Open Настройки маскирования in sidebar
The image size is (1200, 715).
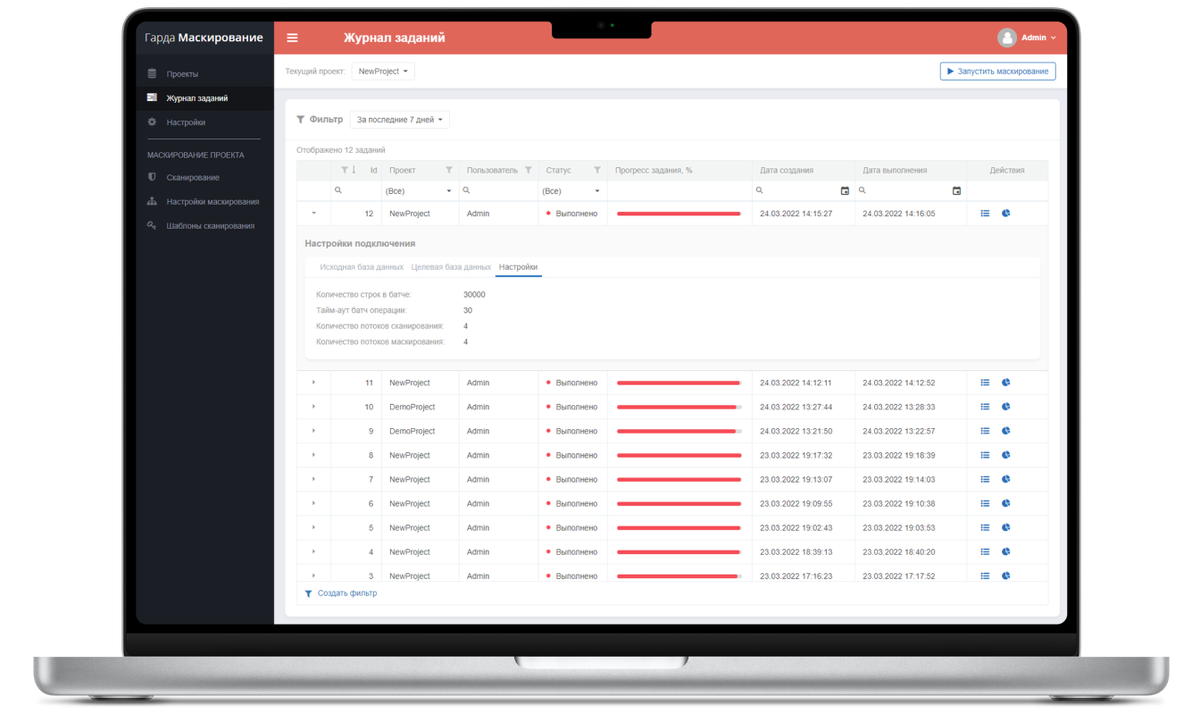(x=212, y=202)
